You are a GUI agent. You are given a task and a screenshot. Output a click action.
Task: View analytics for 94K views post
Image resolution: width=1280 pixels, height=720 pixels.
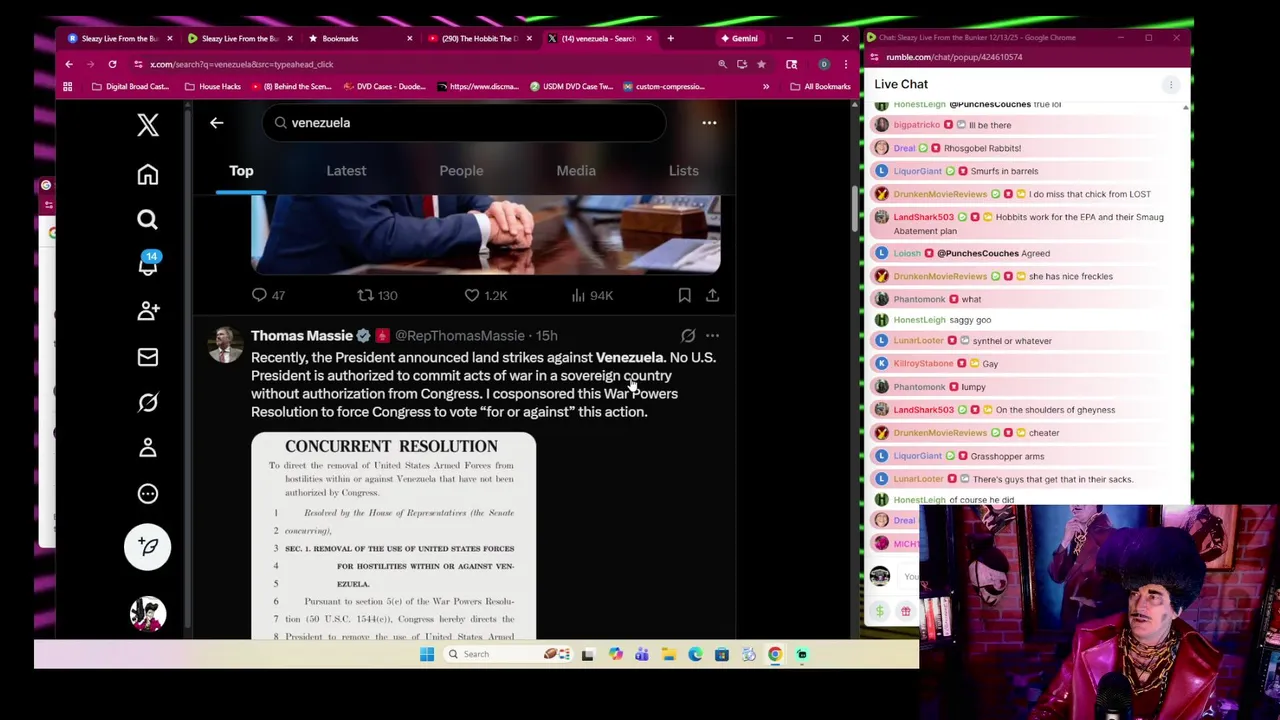pos(592,295)
